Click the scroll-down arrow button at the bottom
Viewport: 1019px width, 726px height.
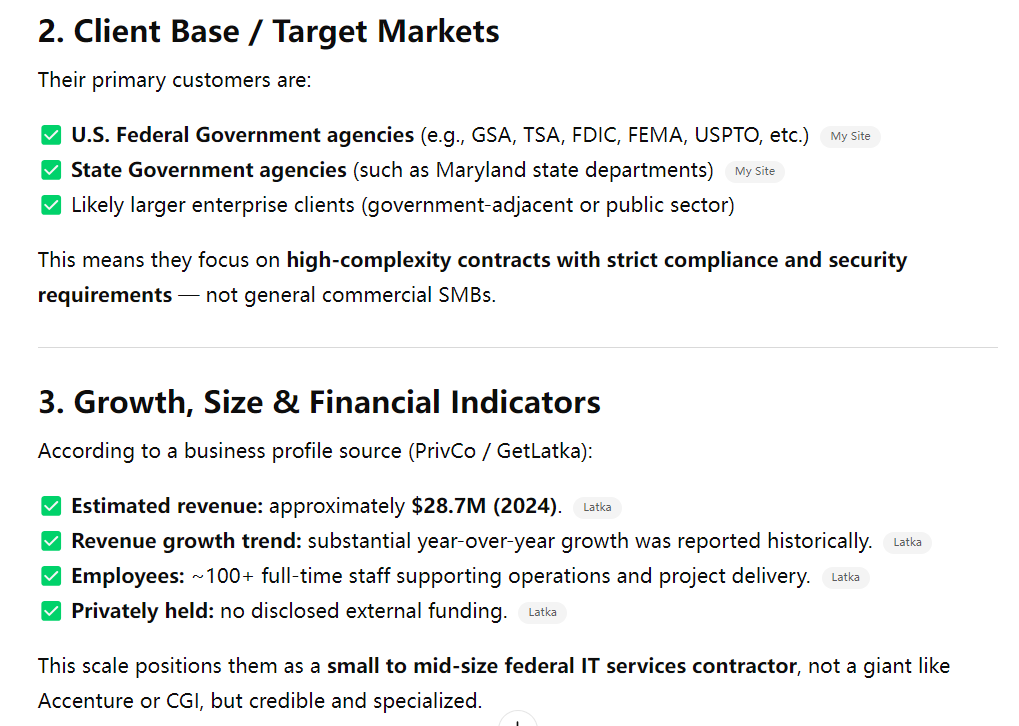coord(517,720)
